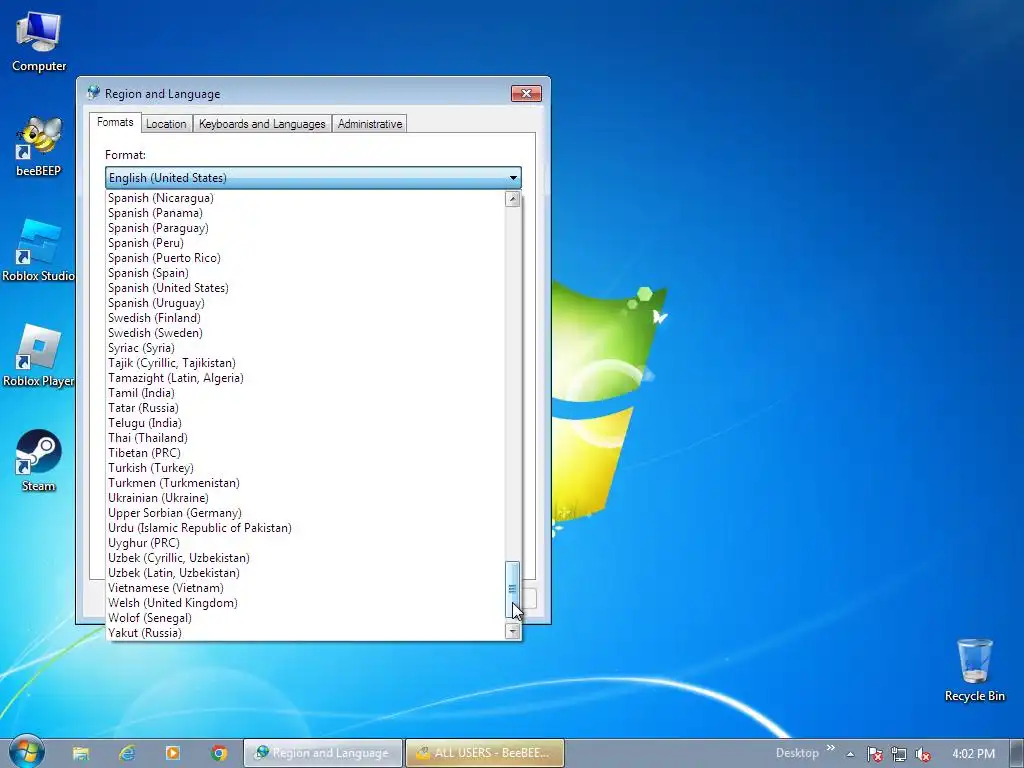1024x768 pixels.
Task: Choose Turkmen (Turkmenistan) format
Action: click(x=306, y=483)
